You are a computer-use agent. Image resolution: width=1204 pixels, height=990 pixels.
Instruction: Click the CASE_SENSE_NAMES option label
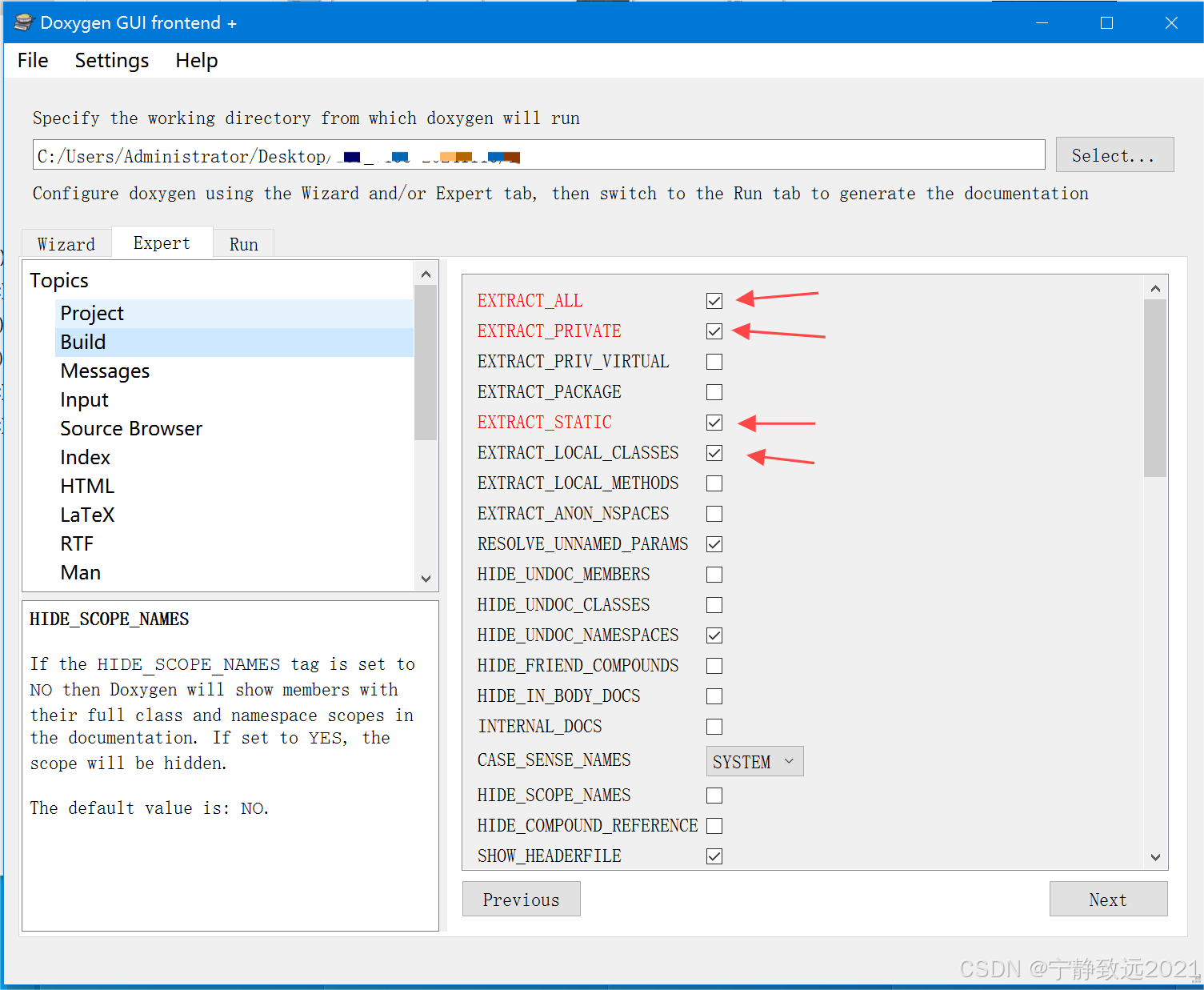pos(554,760)
